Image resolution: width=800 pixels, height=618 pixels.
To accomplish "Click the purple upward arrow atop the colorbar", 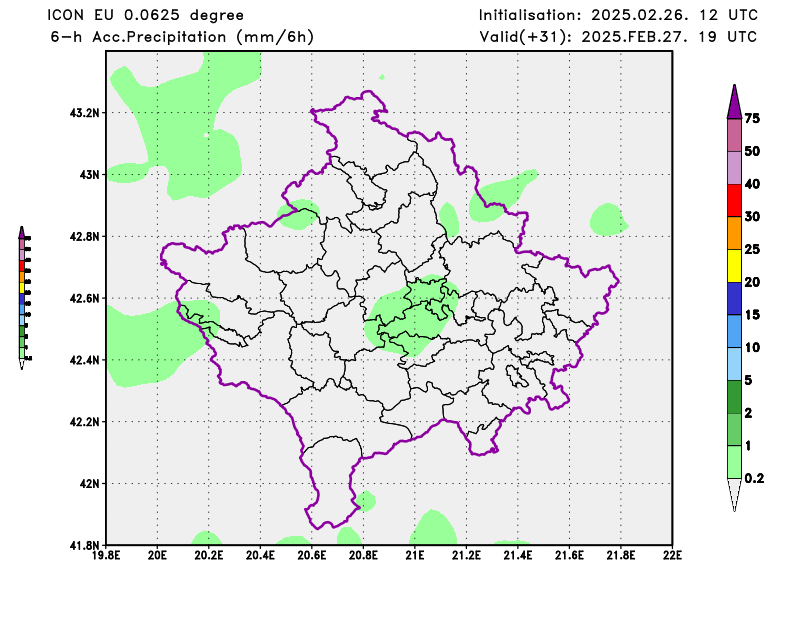I will 734,102.
